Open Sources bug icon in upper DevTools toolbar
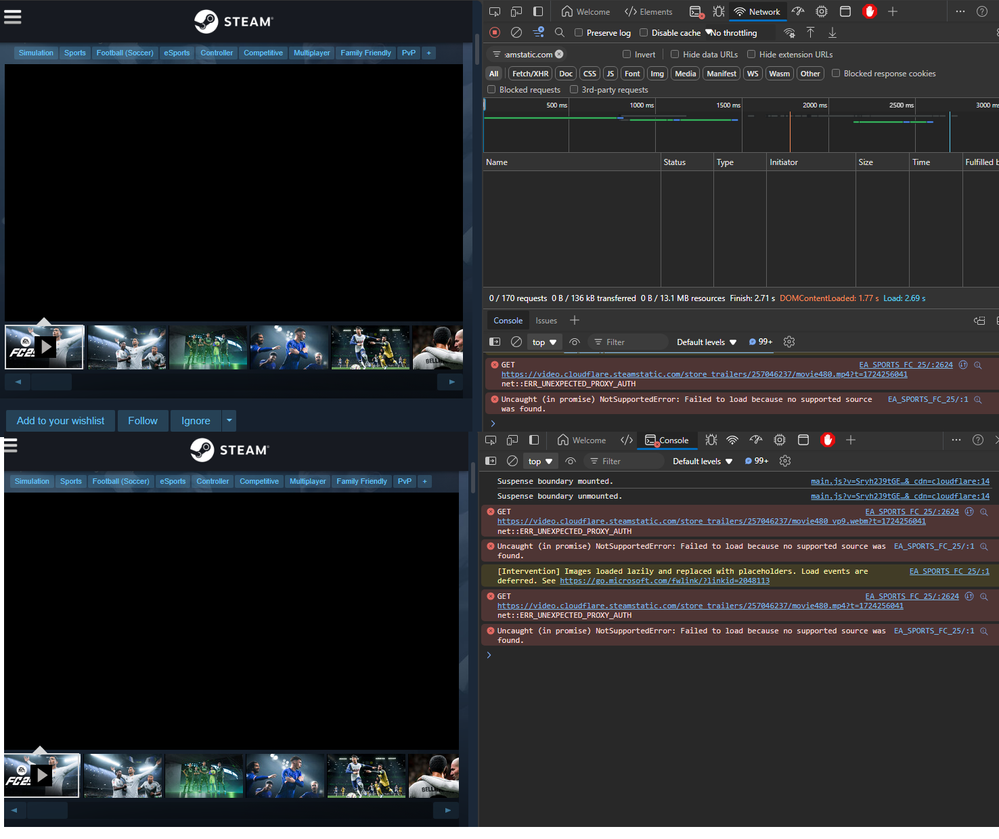Viewport: 999px width, 839px height. point(719,11)
